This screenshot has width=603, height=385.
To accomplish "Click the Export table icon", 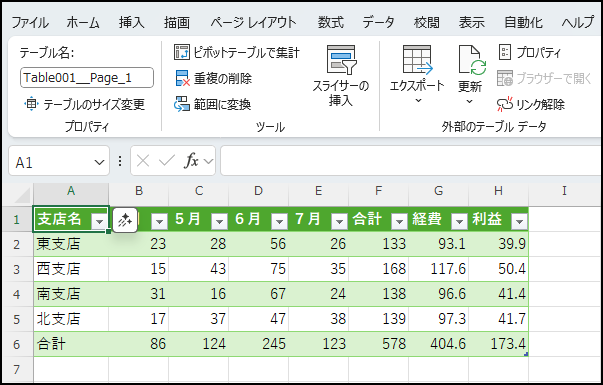I will coord(417,60).
